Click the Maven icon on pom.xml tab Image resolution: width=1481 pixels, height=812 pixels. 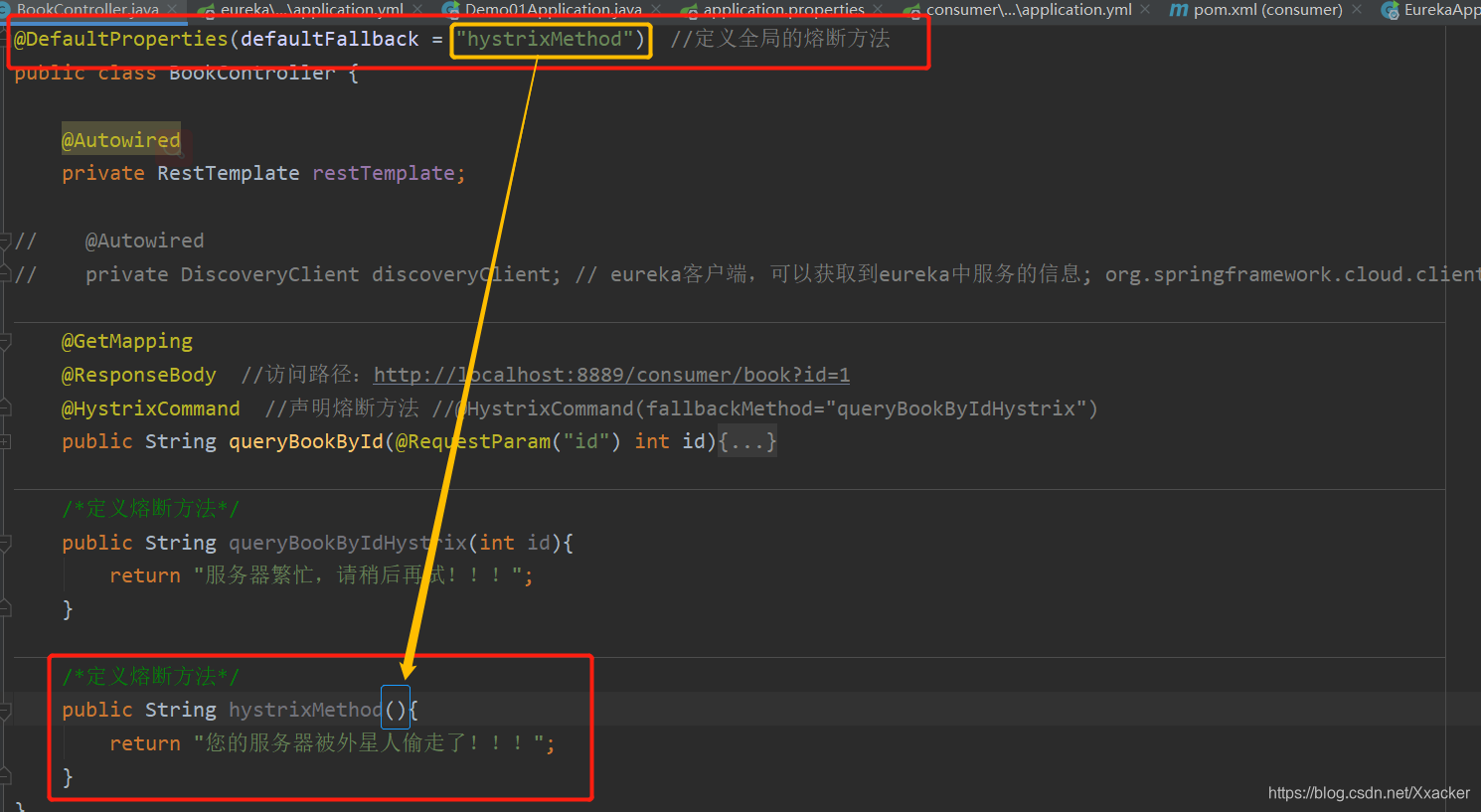pyautogui.click(x=1179, y=9)
